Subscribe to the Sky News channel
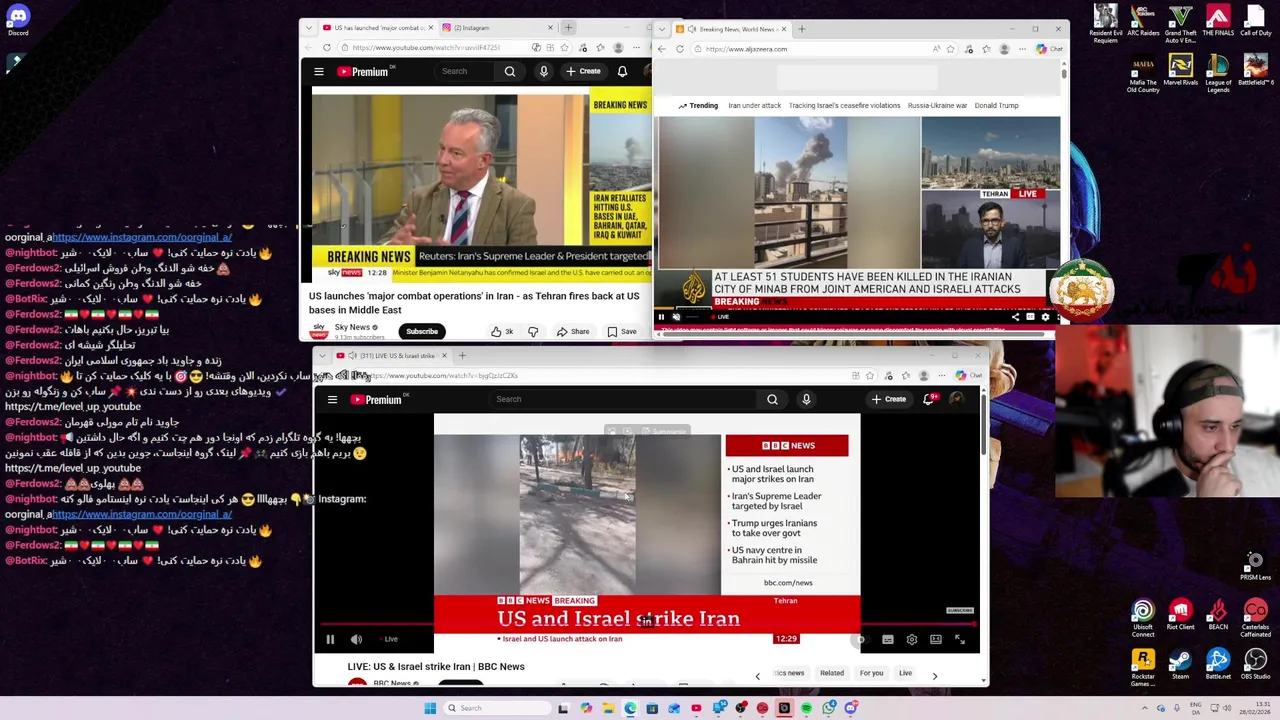The height and width of the screenshot is (720, 1280). 422,331
